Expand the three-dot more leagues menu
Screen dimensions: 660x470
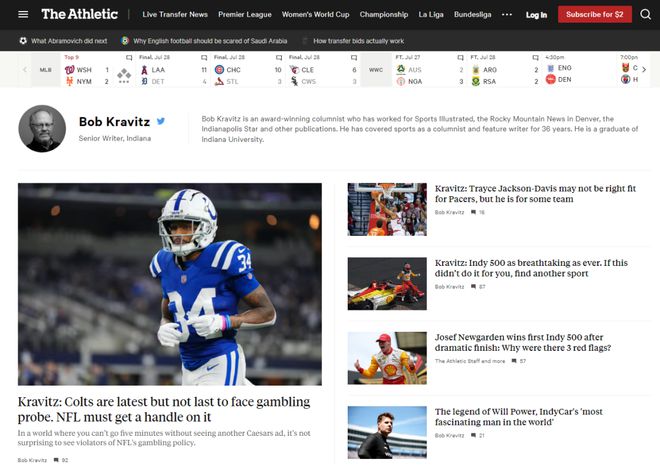point(507,14)
